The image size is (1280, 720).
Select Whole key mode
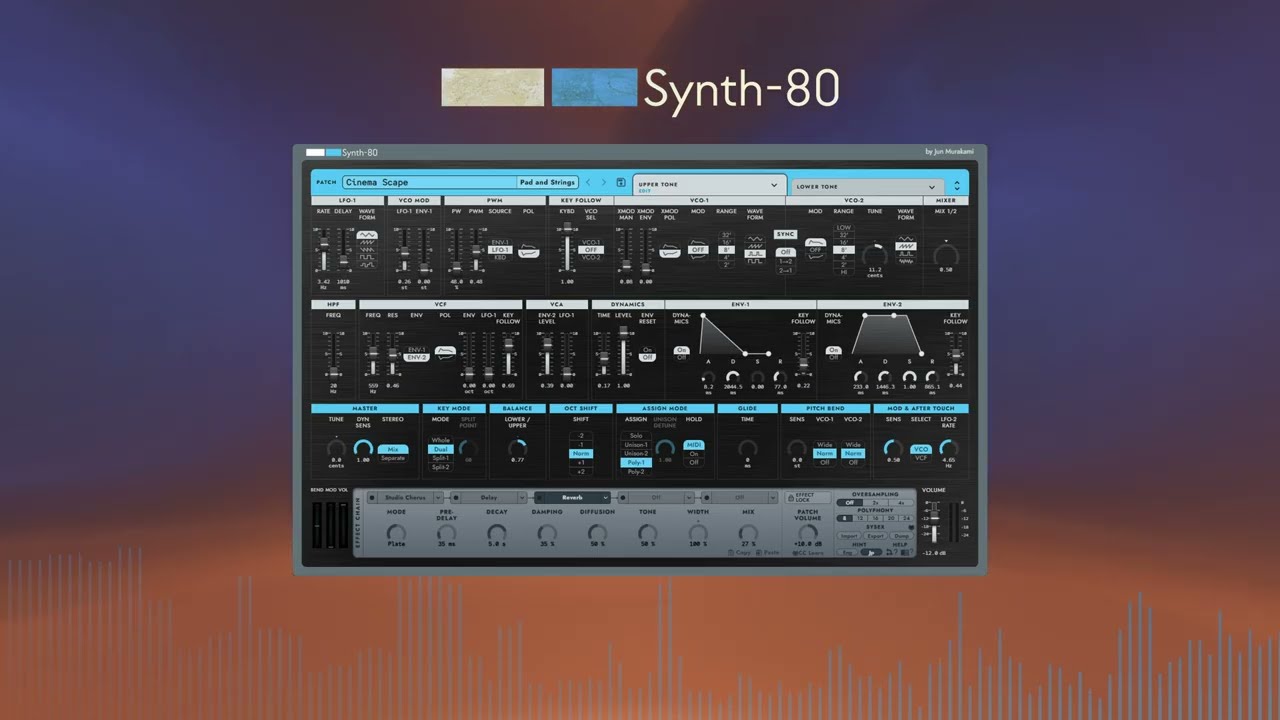(441, 440)
